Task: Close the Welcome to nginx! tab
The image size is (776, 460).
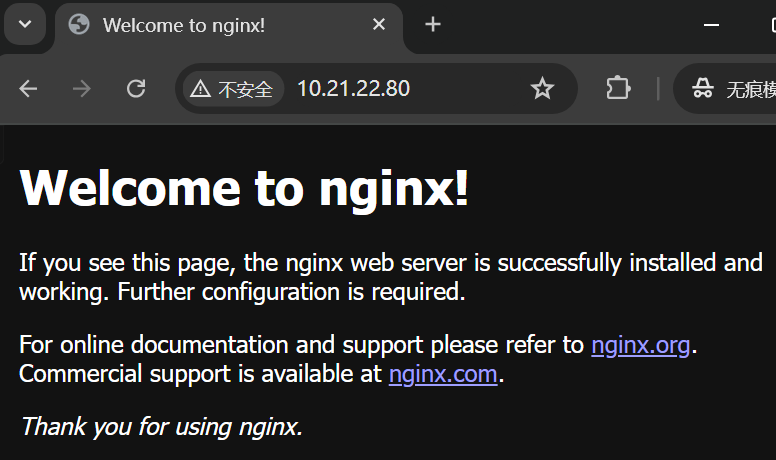Action: 379,25
